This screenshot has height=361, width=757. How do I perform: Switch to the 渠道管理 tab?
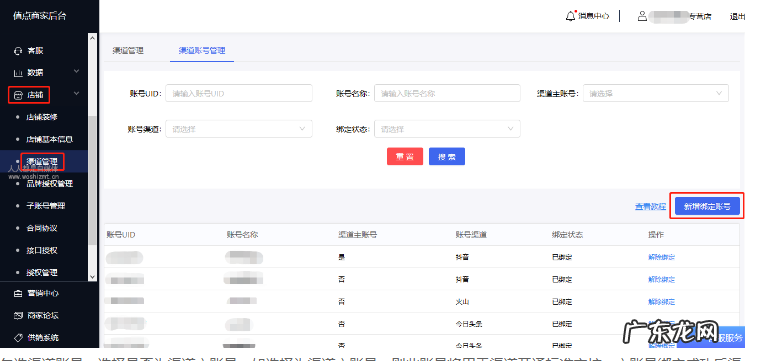128,50
